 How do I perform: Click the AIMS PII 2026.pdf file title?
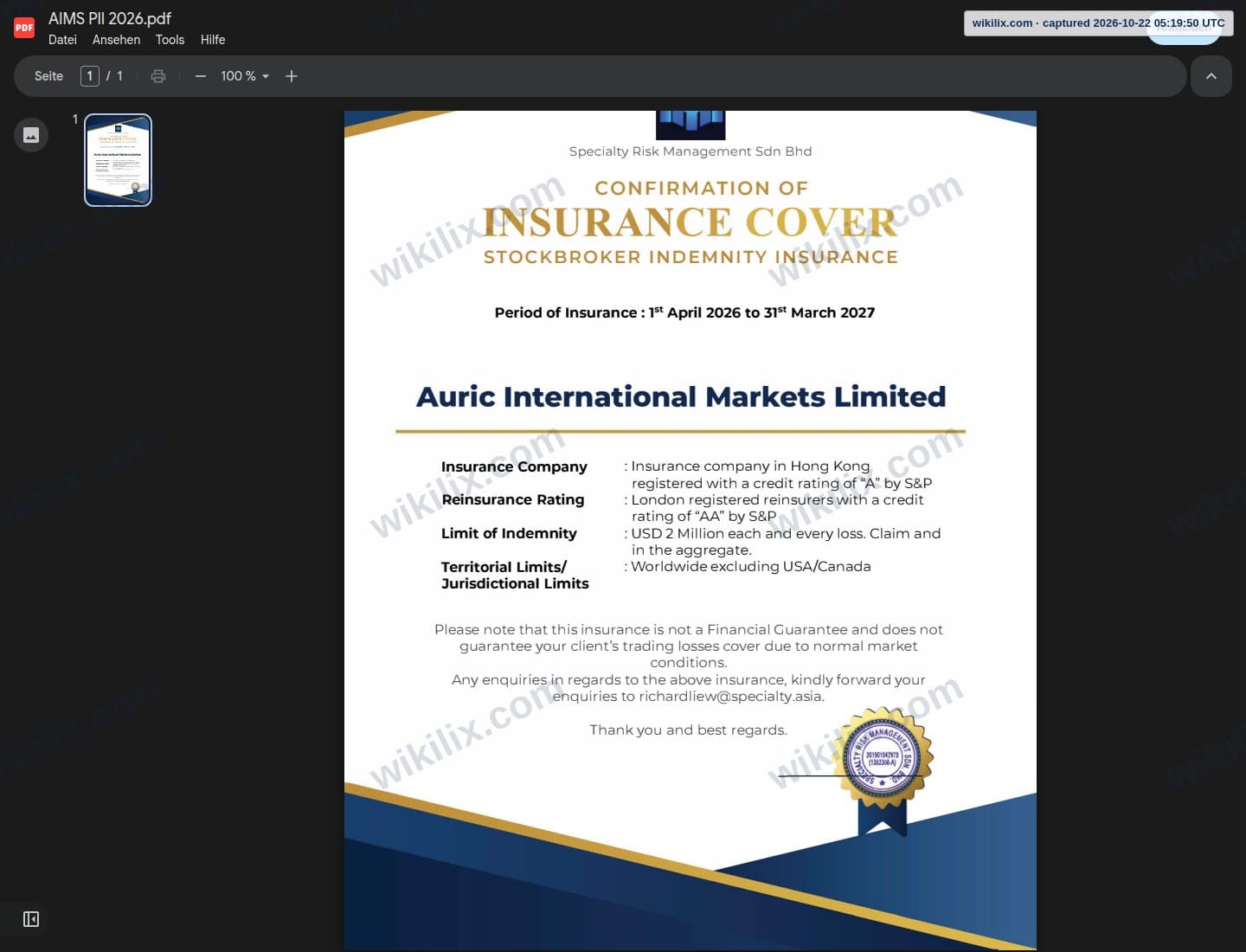(110, 18)
